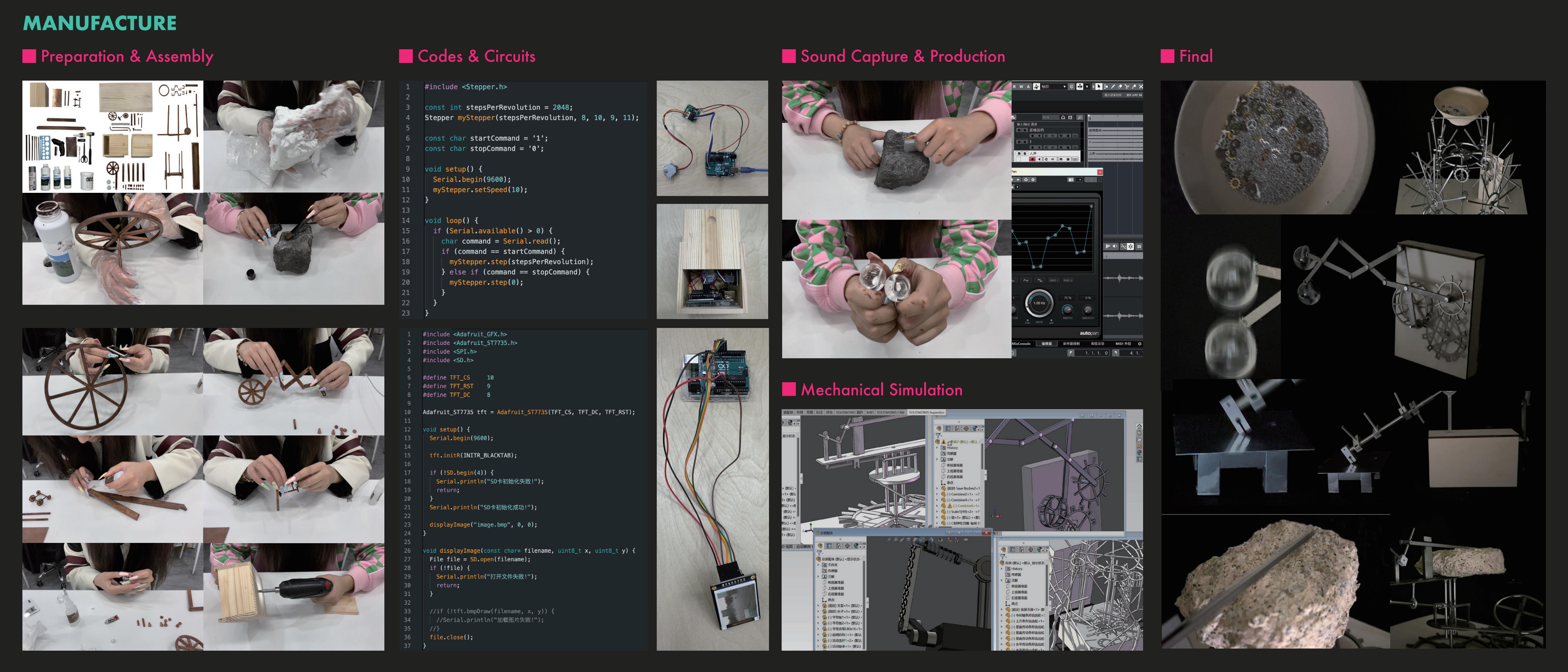
Task: Click the AutoPan SMOOTH knob
Action: click(x=1088, y=310)
